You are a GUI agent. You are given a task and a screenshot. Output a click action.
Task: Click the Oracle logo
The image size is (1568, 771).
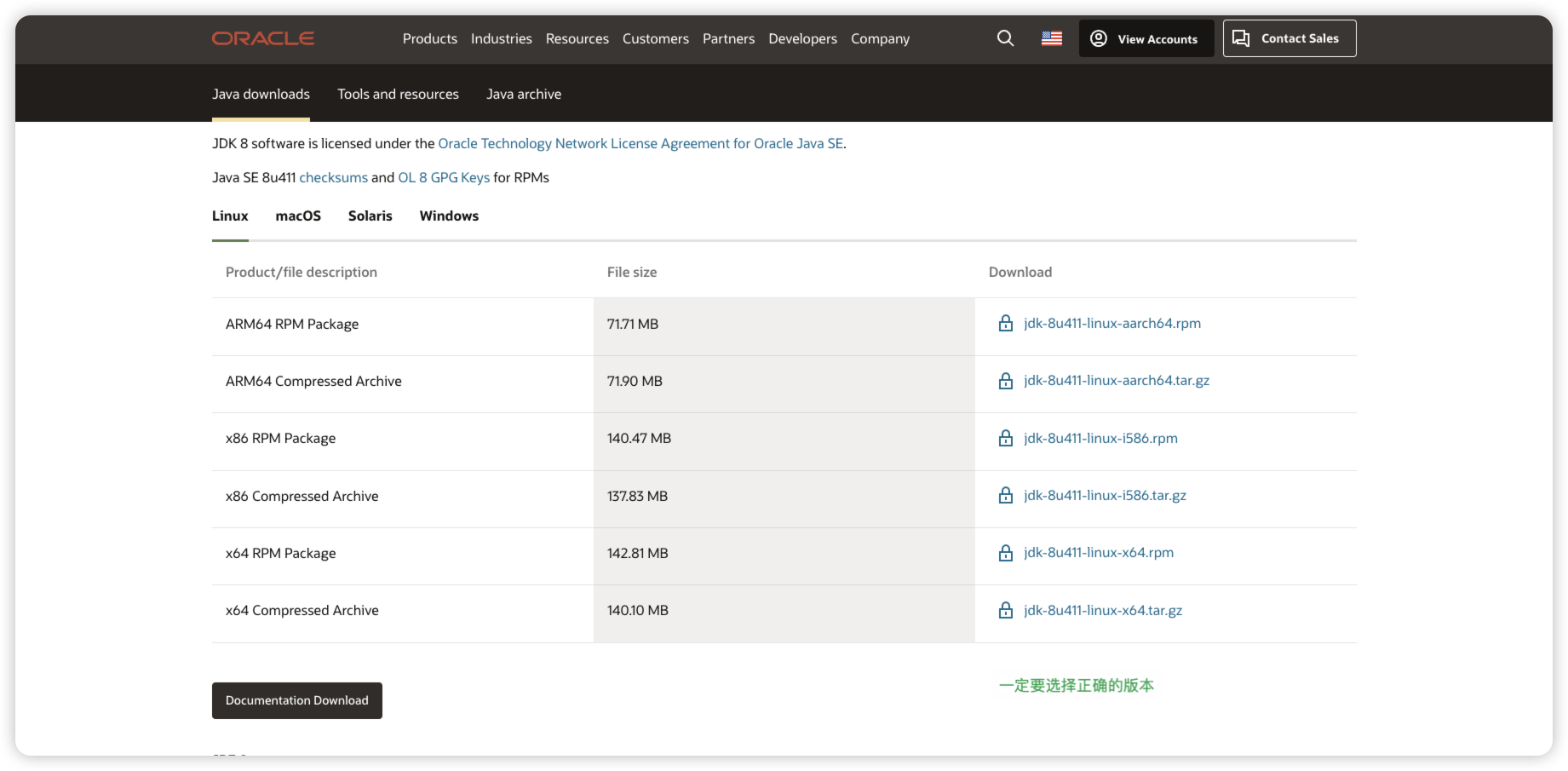tap(263, 38)
